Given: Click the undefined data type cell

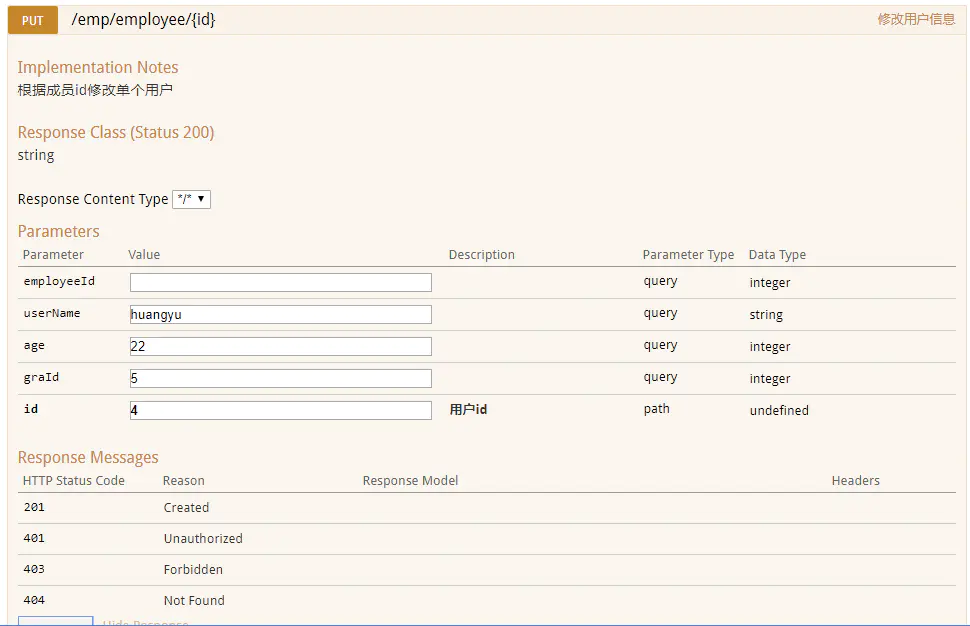Looking at the screenshot, I should [779, 410].
